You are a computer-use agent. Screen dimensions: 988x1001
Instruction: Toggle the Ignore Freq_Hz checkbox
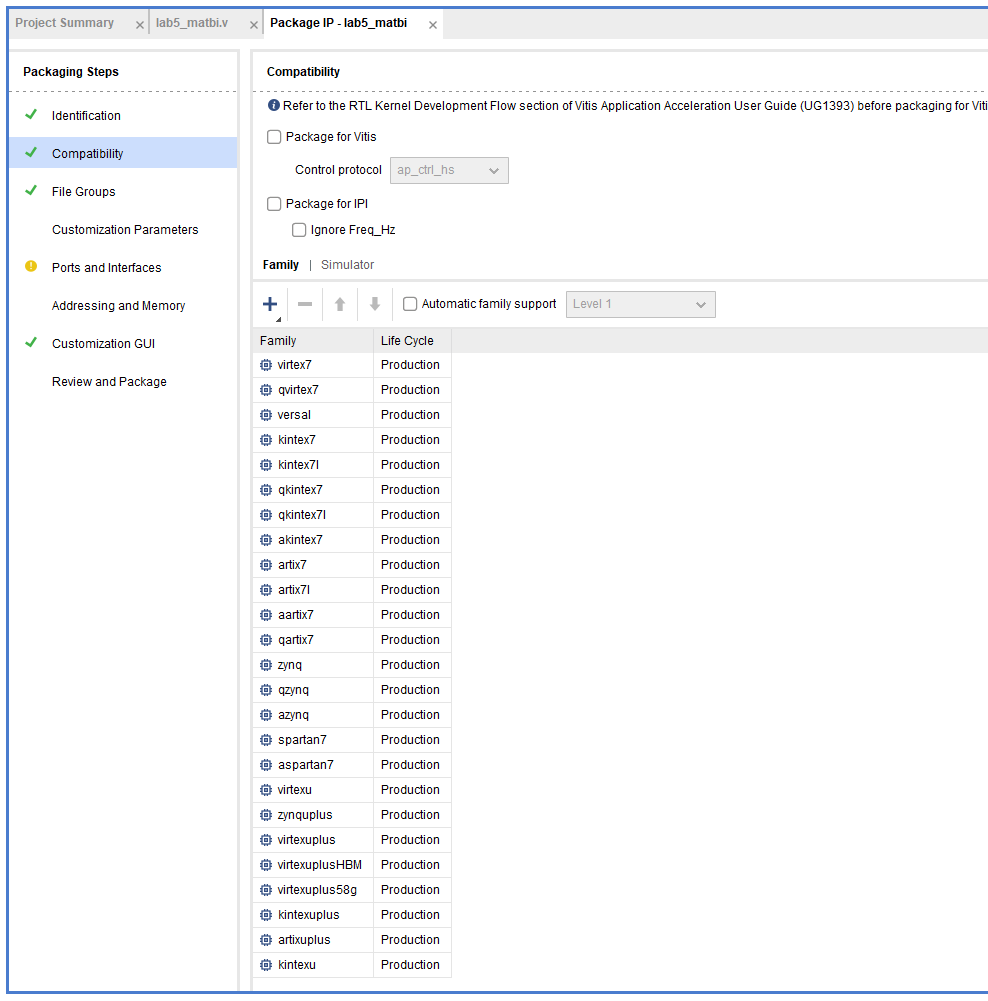click(x=299, y=230)
